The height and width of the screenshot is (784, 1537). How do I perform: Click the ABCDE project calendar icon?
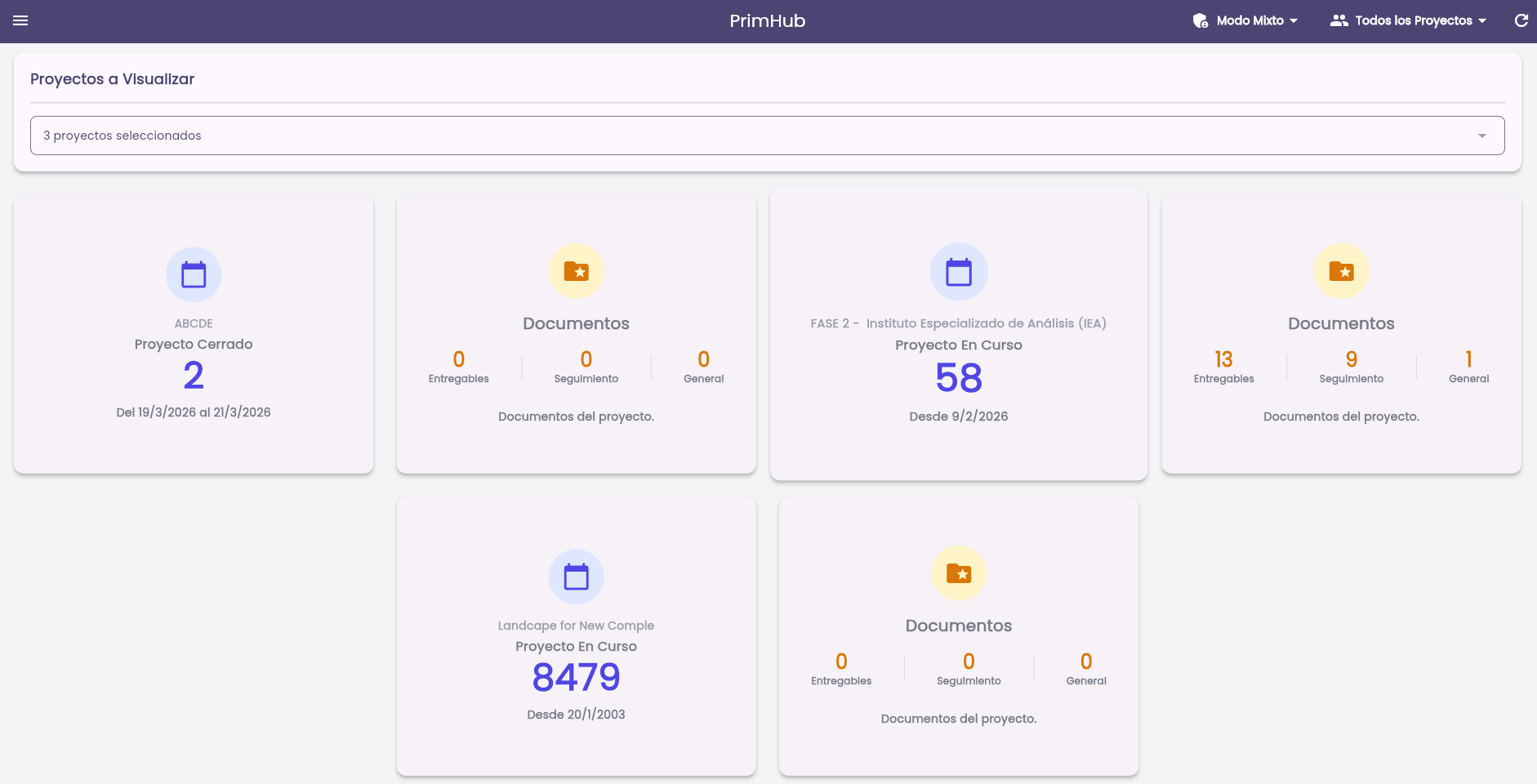tap(194, 274)
